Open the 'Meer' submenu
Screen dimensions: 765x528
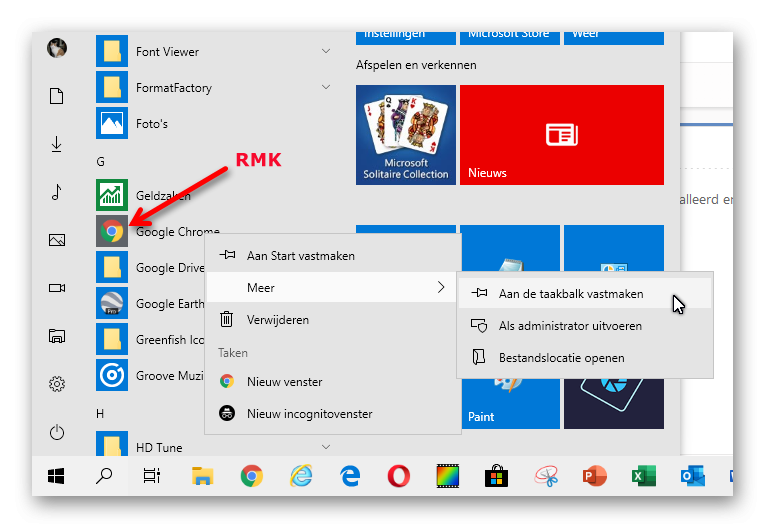point(333,287)
